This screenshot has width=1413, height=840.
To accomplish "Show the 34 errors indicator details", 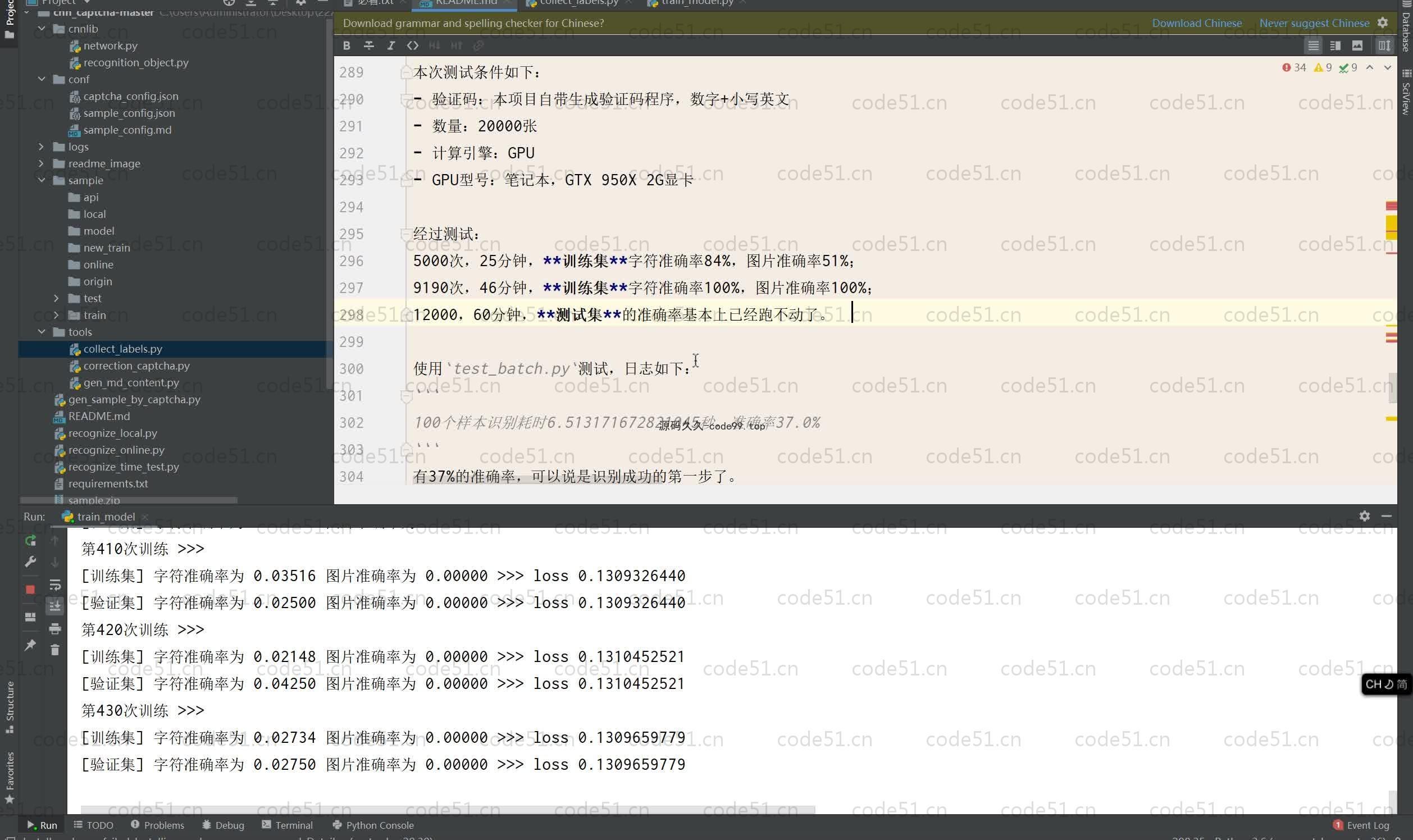I will click(x=1294, y=67).
